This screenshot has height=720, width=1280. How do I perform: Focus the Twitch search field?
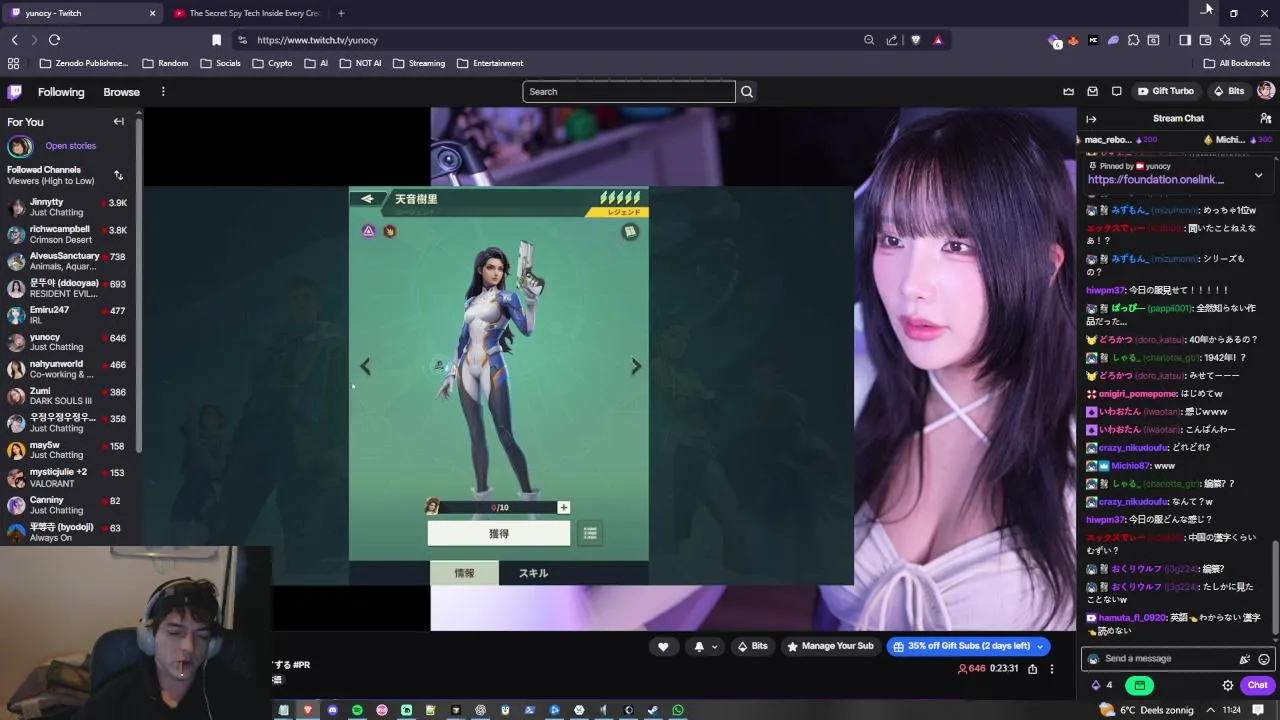click(628, 91)
